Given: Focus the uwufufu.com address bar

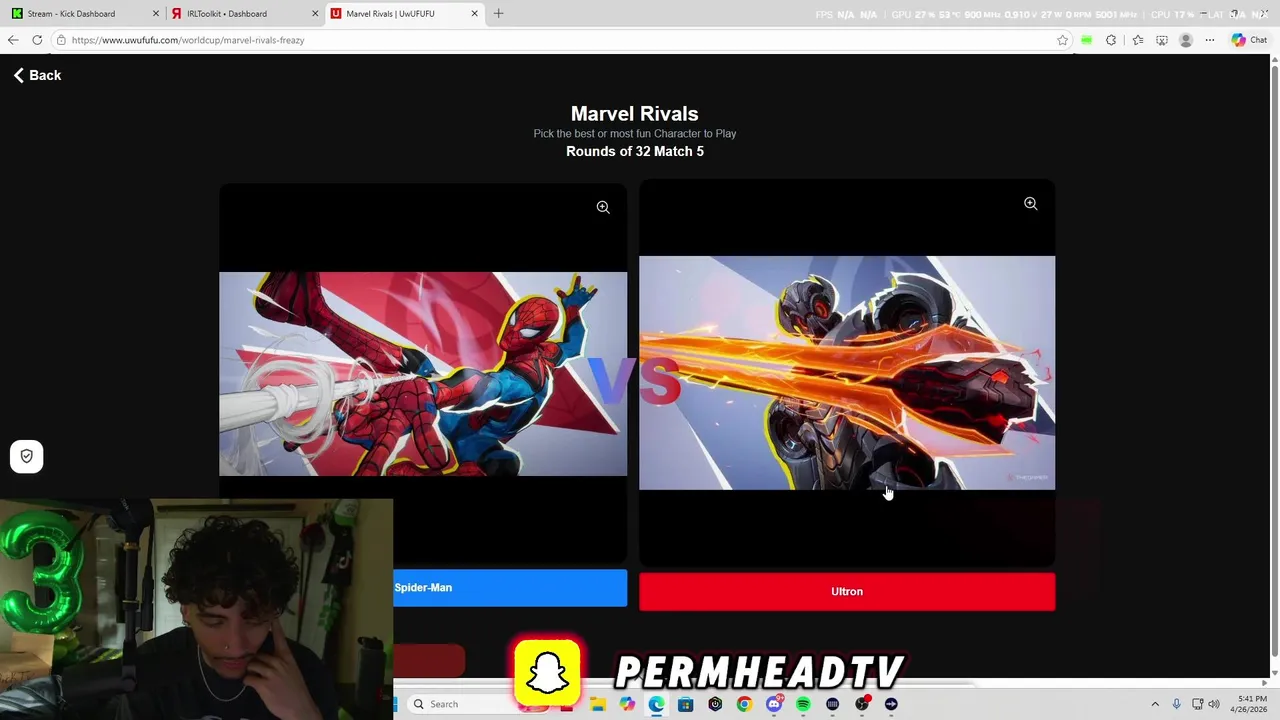Looking at the screenshot, I should (x=560, y=40).
